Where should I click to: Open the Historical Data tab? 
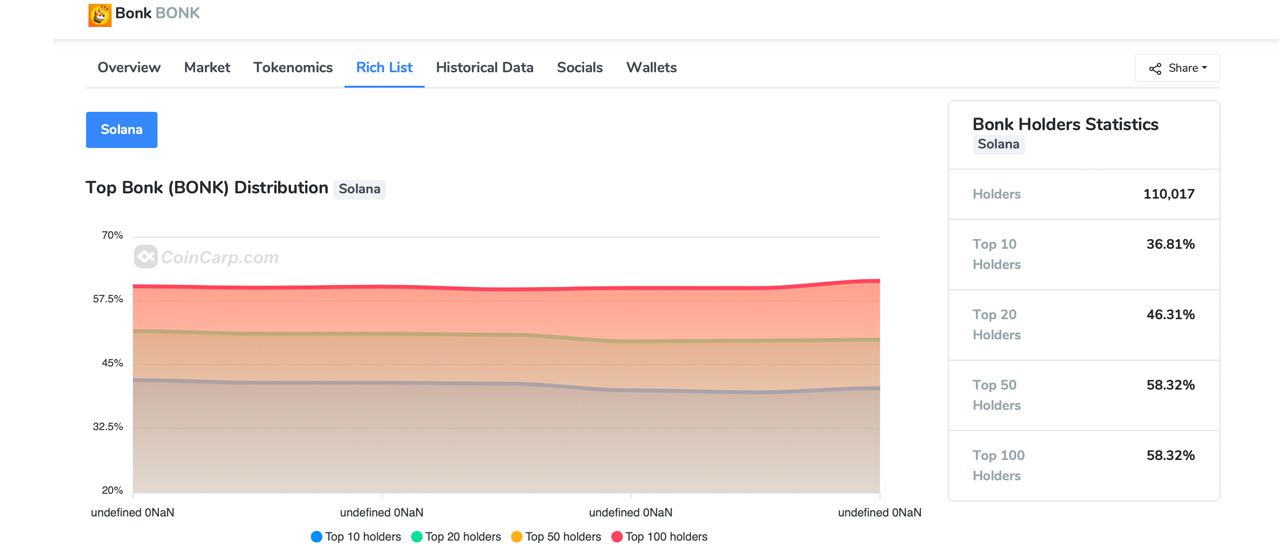click(485, 67)
